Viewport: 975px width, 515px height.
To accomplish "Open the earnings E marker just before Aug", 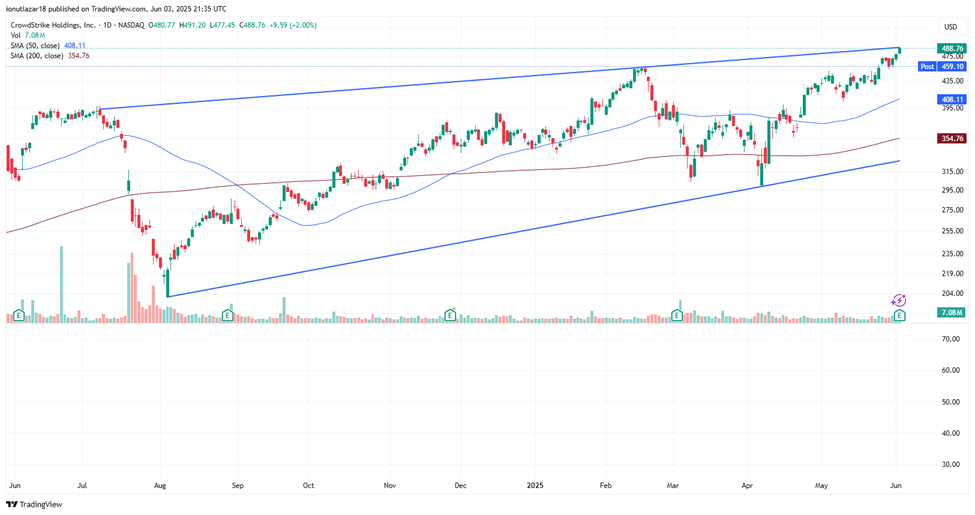I will click(228, 315).
